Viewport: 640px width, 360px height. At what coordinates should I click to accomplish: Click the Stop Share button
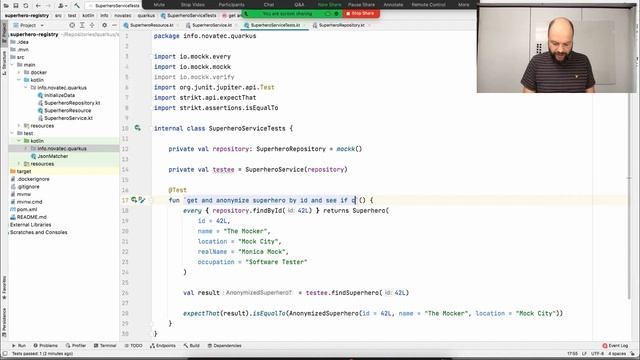[x=361, y=13]
